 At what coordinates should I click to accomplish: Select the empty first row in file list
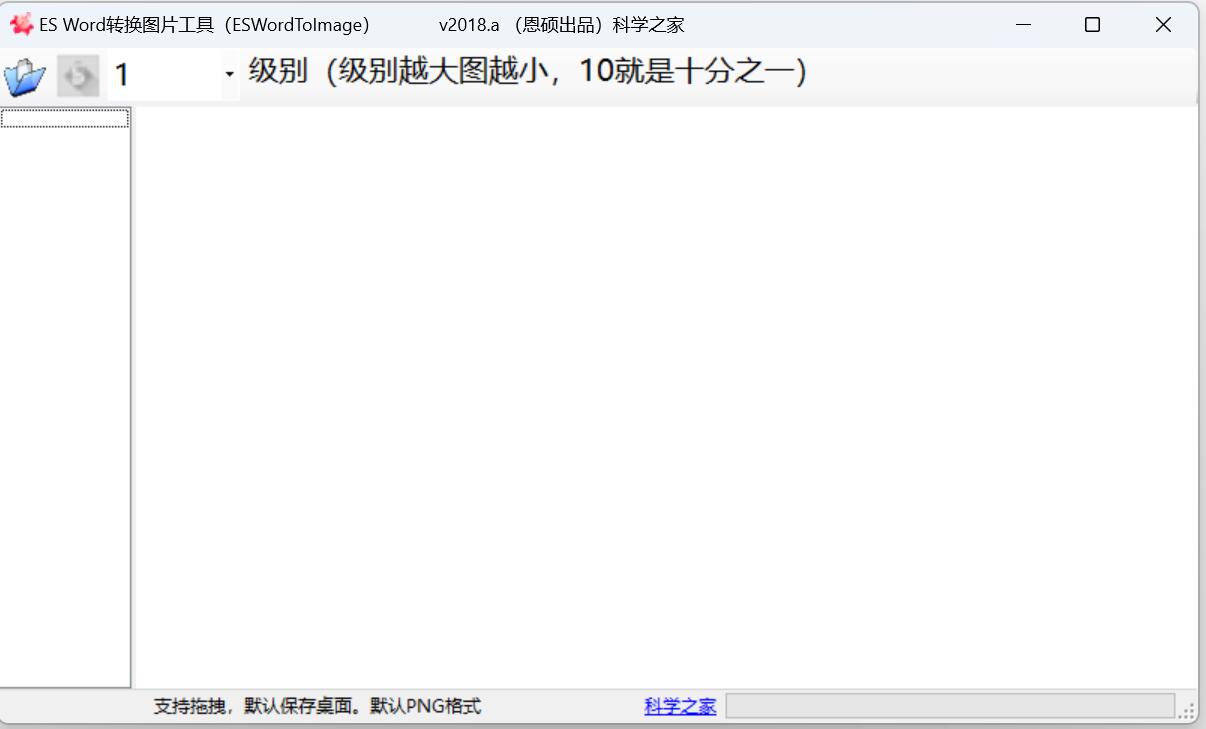[x=65, y=118]
